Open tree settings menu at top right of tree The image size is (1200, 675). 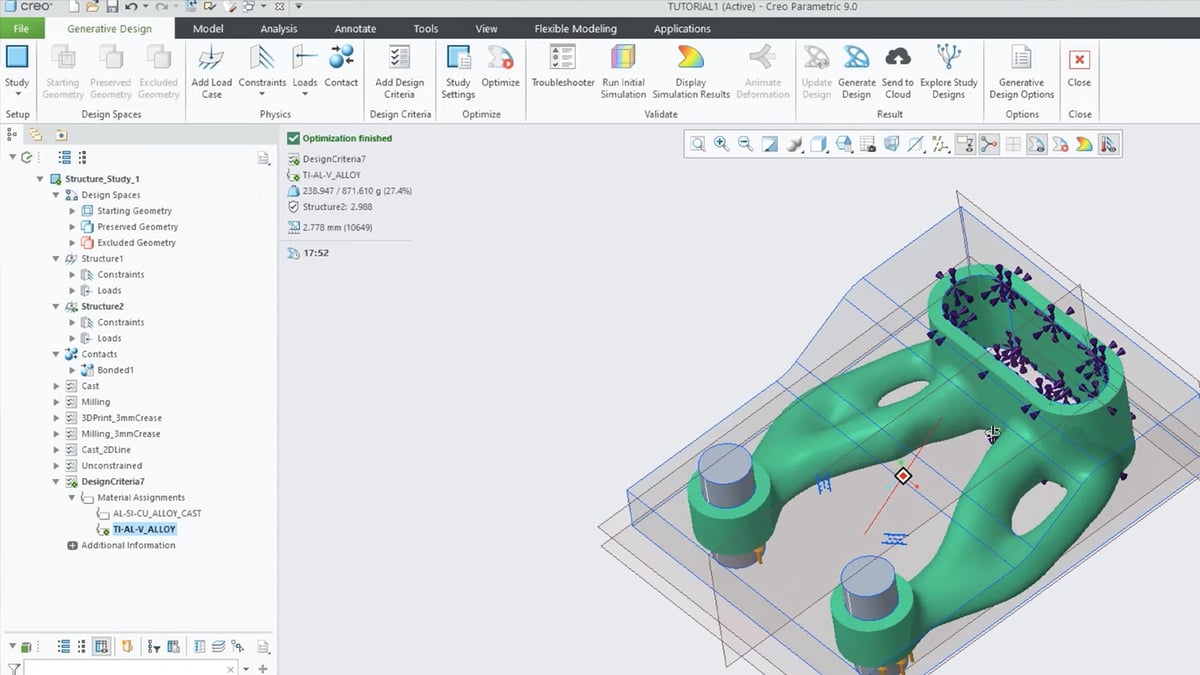point(264,158)
